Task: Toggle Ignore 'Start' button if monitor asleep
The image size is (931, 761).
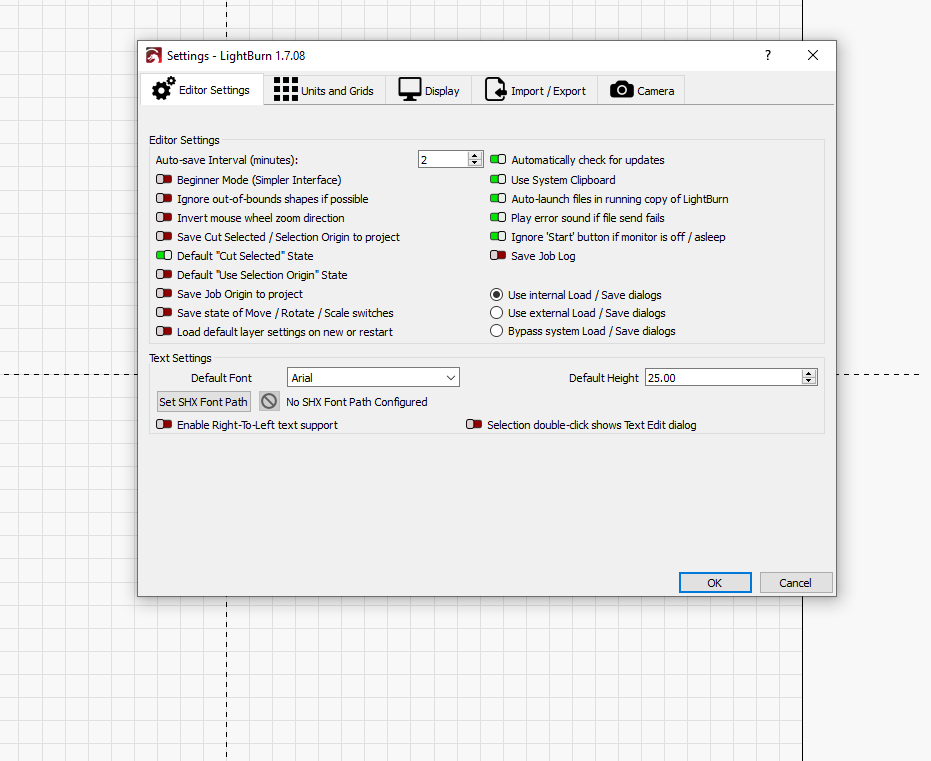Action: point(498,236)
